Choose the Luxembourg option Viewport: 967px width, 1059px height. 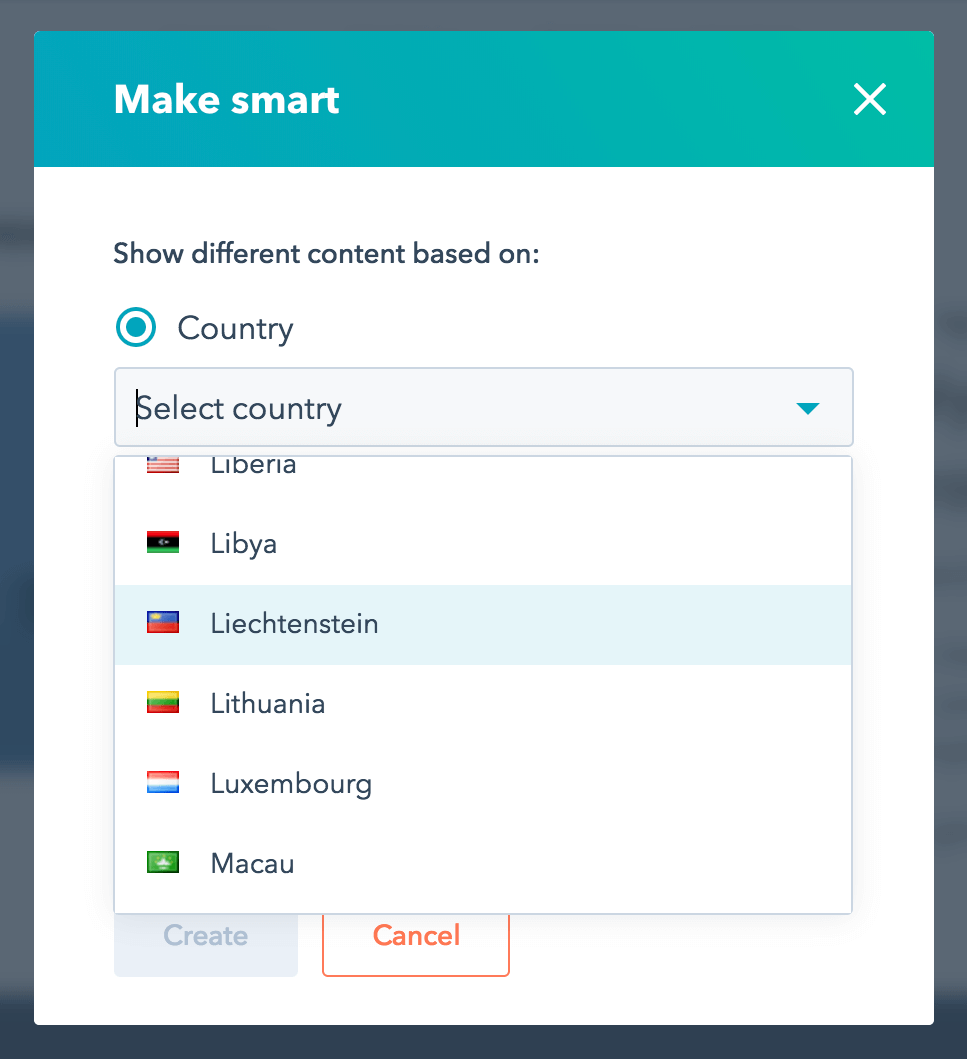pyautogui.click(x=291, y=784)
